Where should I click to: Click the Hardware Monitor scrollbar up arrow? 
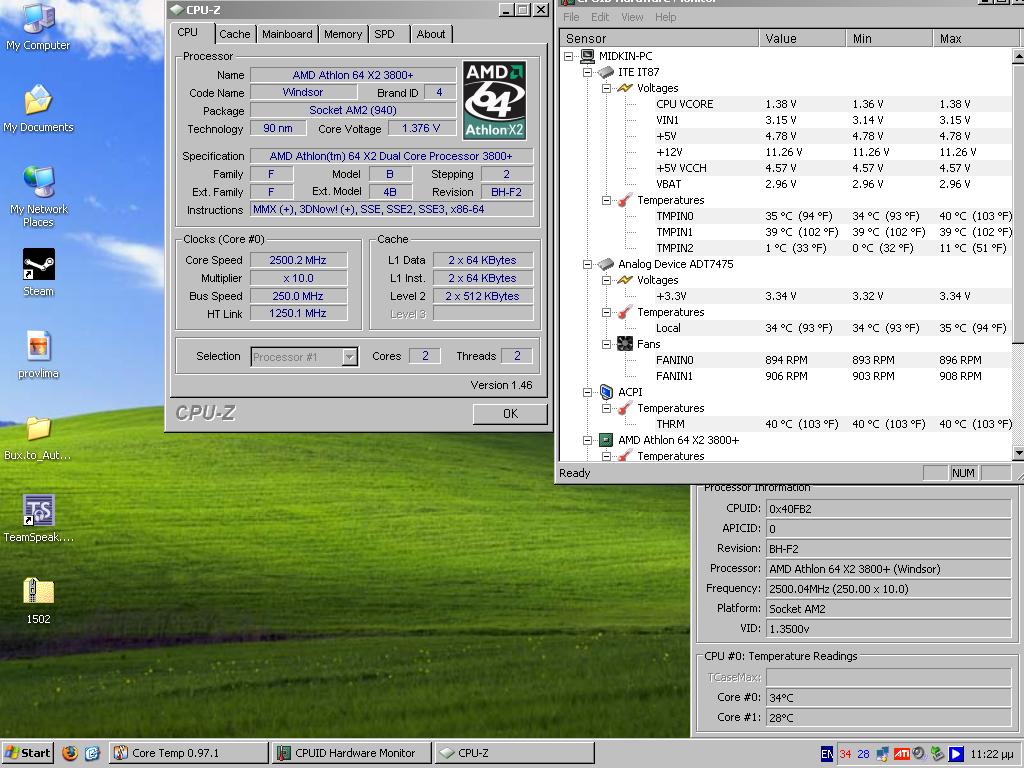coord(1018,57)
